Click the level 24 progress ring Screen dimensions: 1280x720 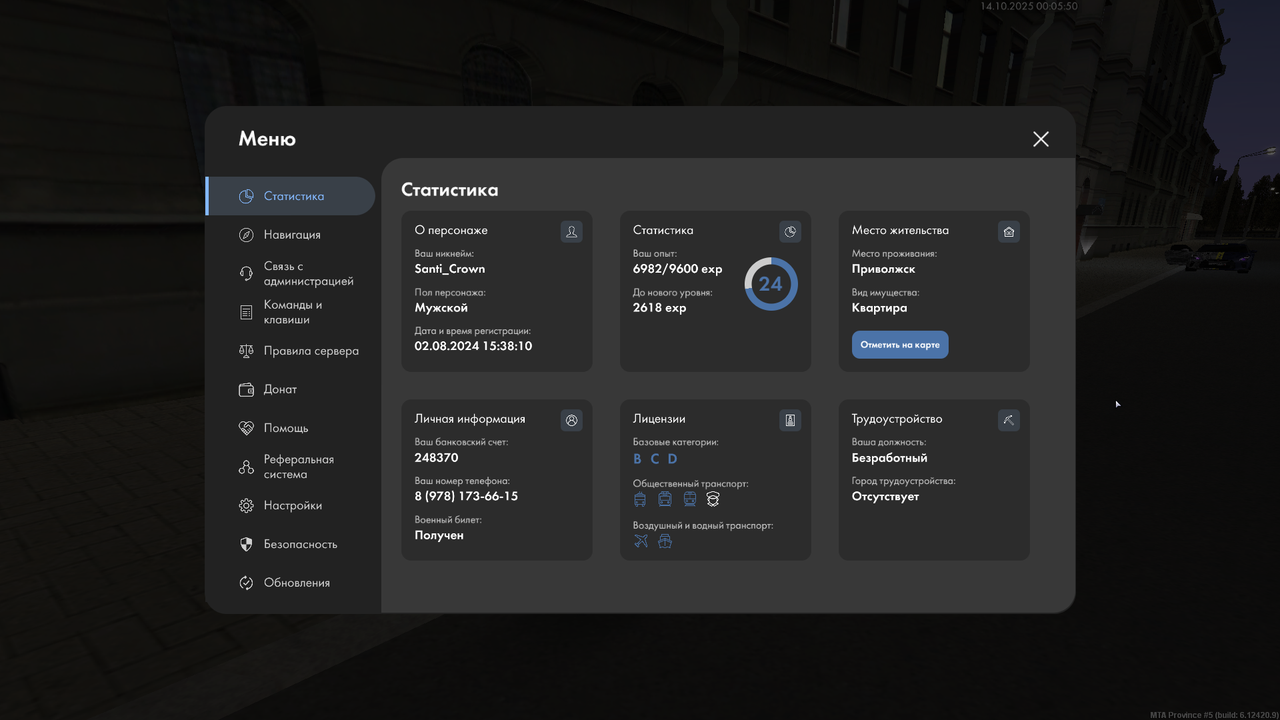pyautogui.click(x=770, y=283)
